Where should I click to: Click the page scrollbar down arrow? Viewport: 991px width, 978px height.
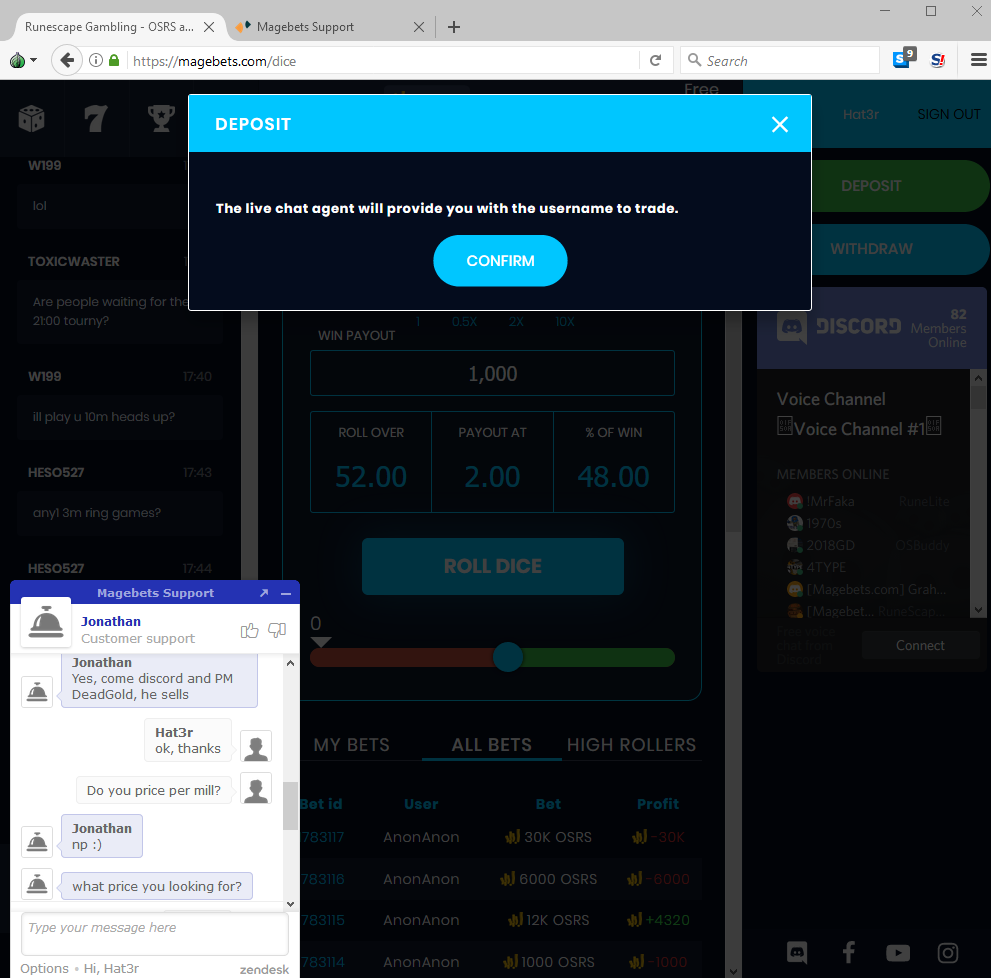pos(732,972)
